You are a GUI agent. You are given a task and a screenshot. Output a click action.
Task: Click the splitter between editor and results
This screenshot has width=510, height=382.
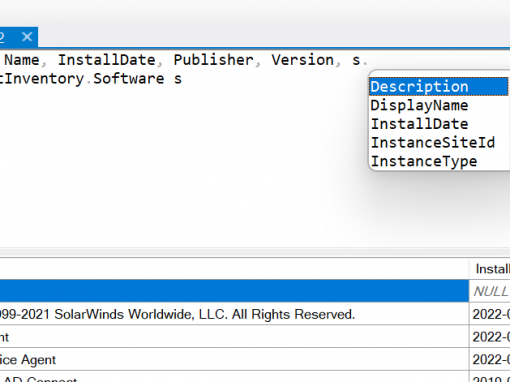pos(255,252)
